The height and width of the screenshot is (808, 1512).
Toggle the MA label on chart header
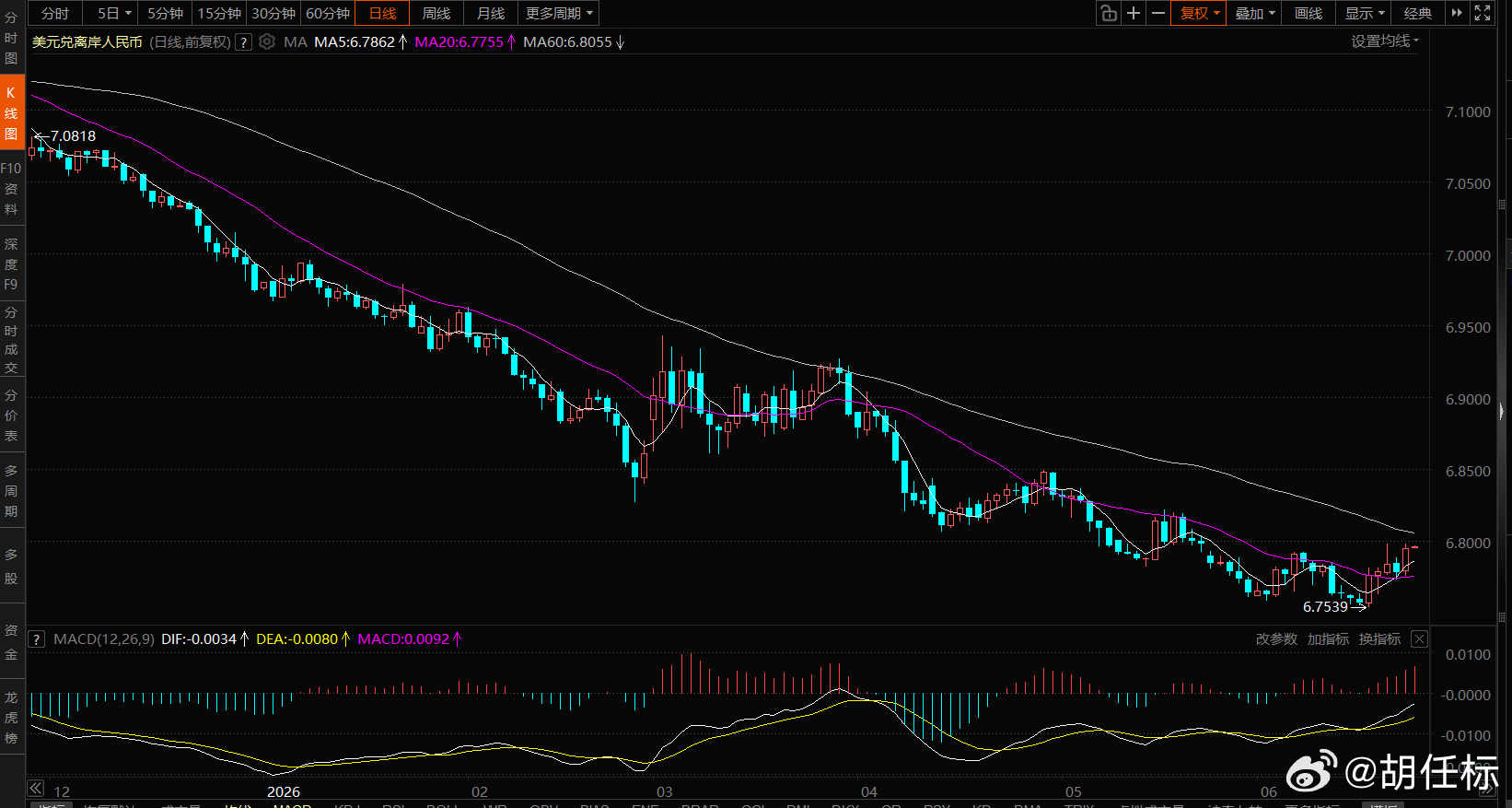(296, 41)
